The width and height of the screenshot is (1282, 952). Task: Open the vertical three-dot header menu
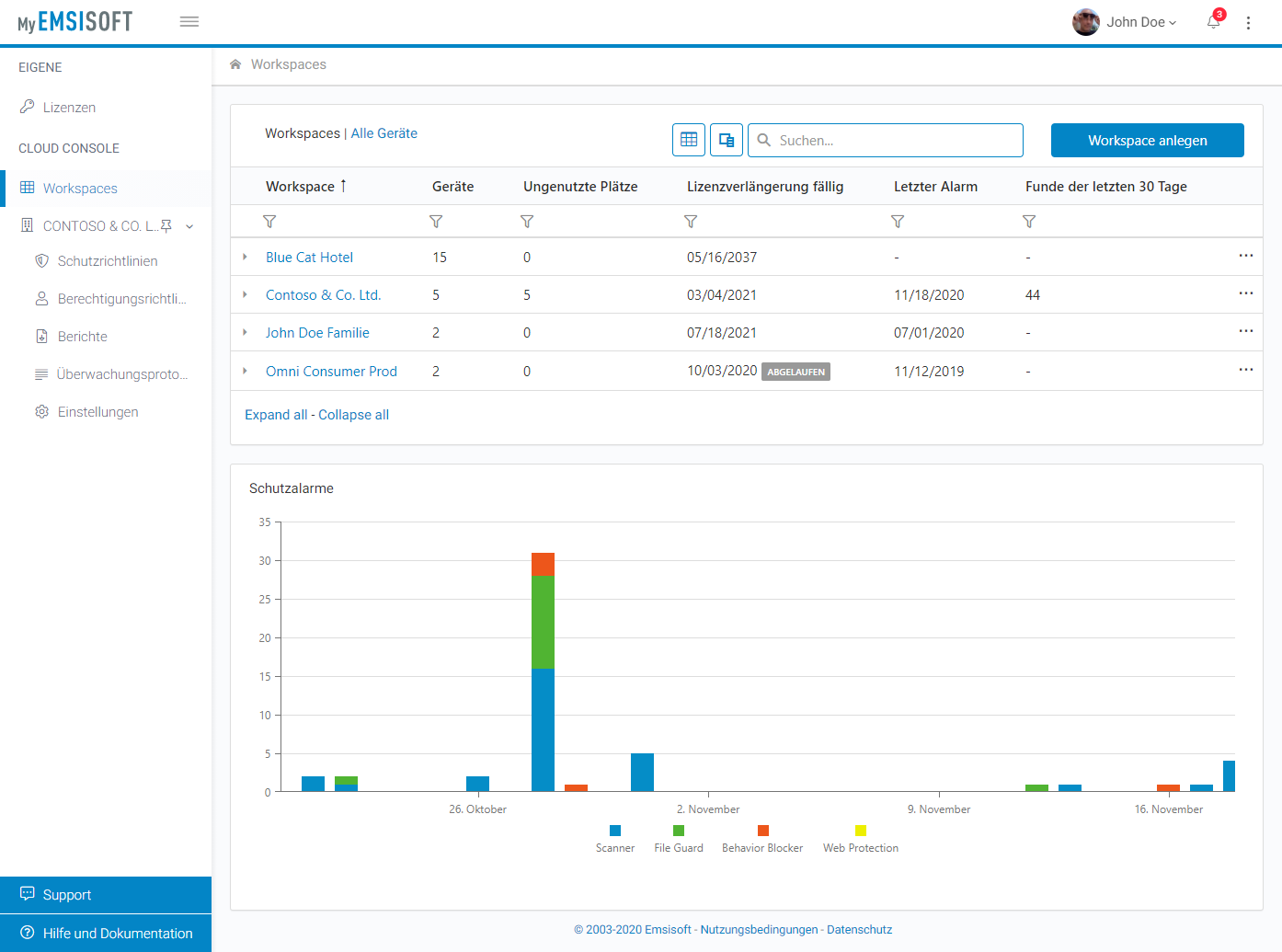click(x=1248, y=22)
